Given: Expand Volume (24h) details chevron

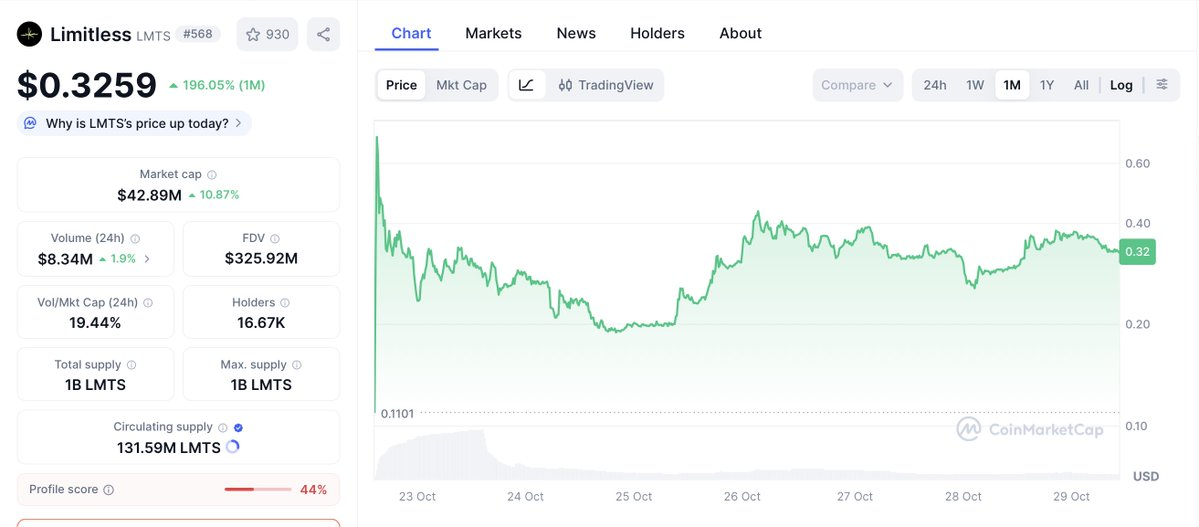Looking at the screenshot, I should (148, 259).
